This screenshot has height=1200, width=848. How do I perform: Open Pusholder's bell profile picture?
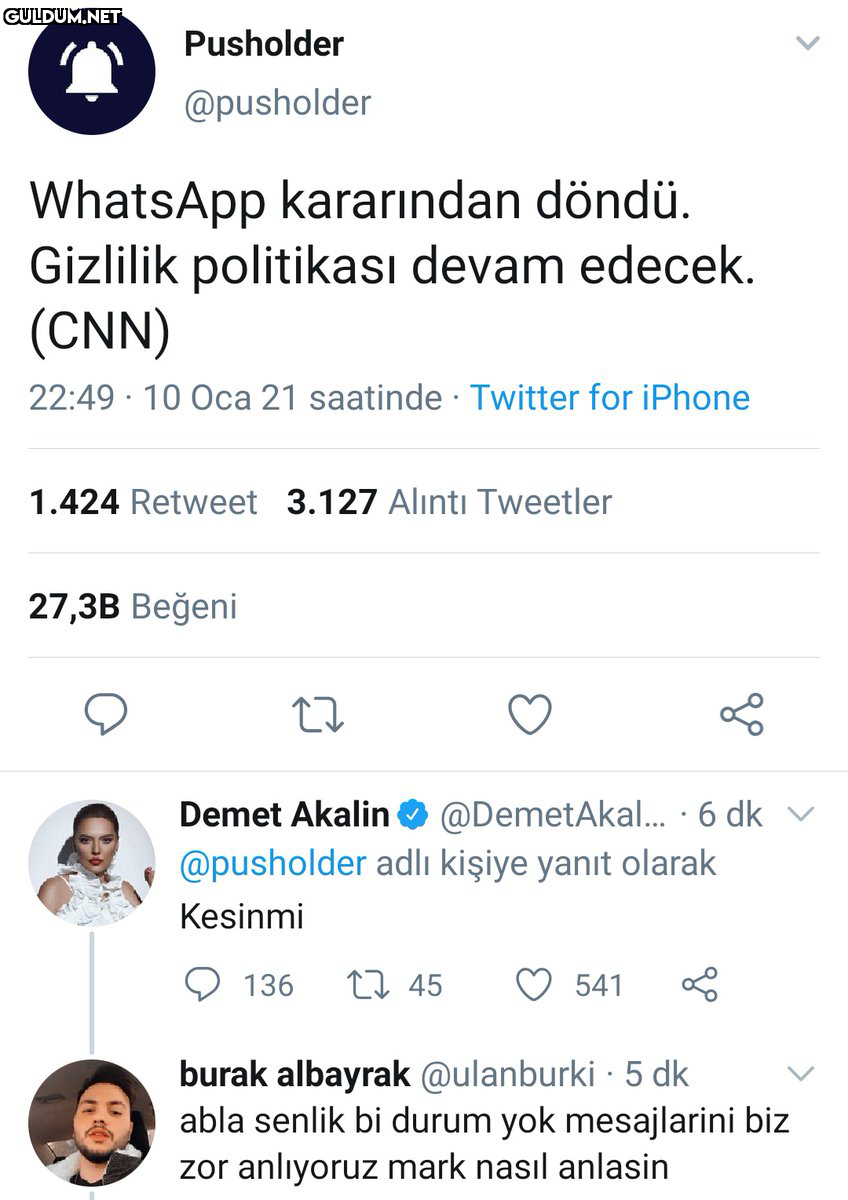click(92, 72)
